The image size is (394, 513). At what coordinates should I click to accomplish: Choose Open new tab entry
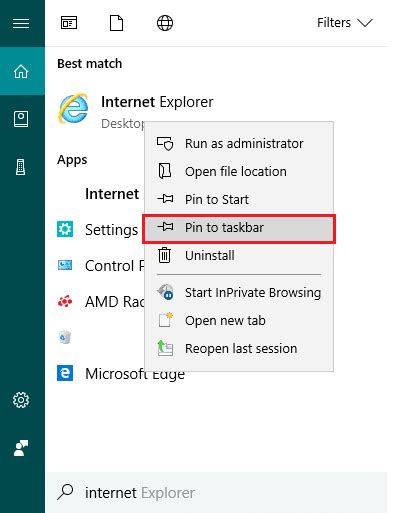(239, 321)
